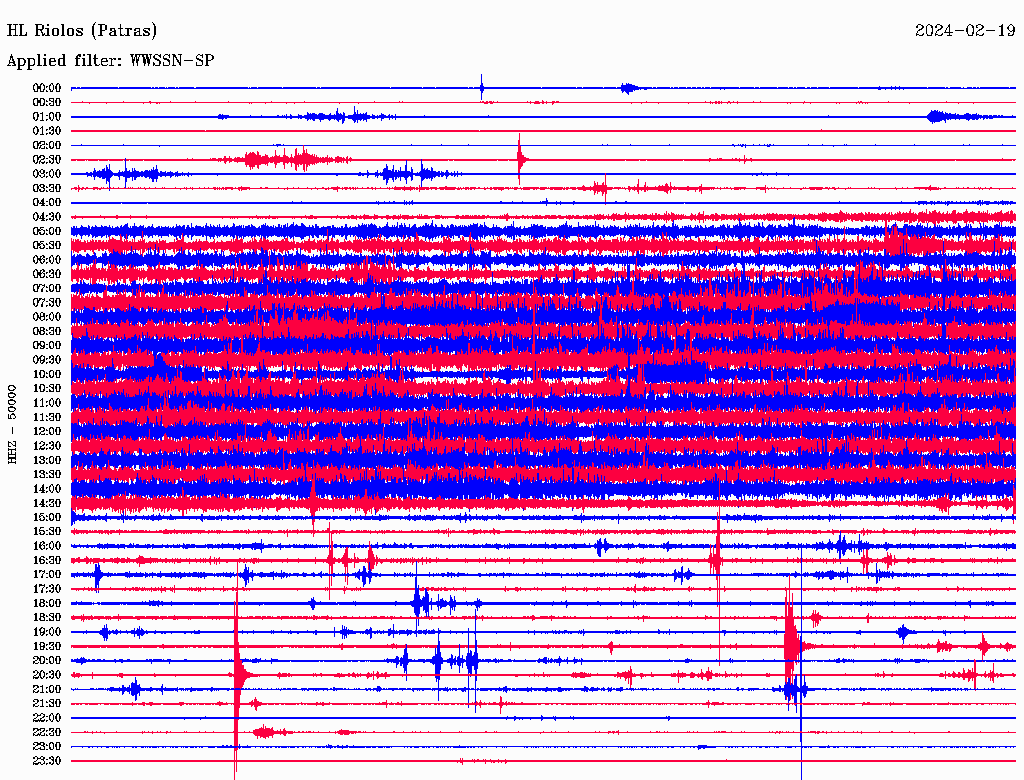Select the 19:30 time label
This screenshot has height=780, width=1024.
[47, 646]
